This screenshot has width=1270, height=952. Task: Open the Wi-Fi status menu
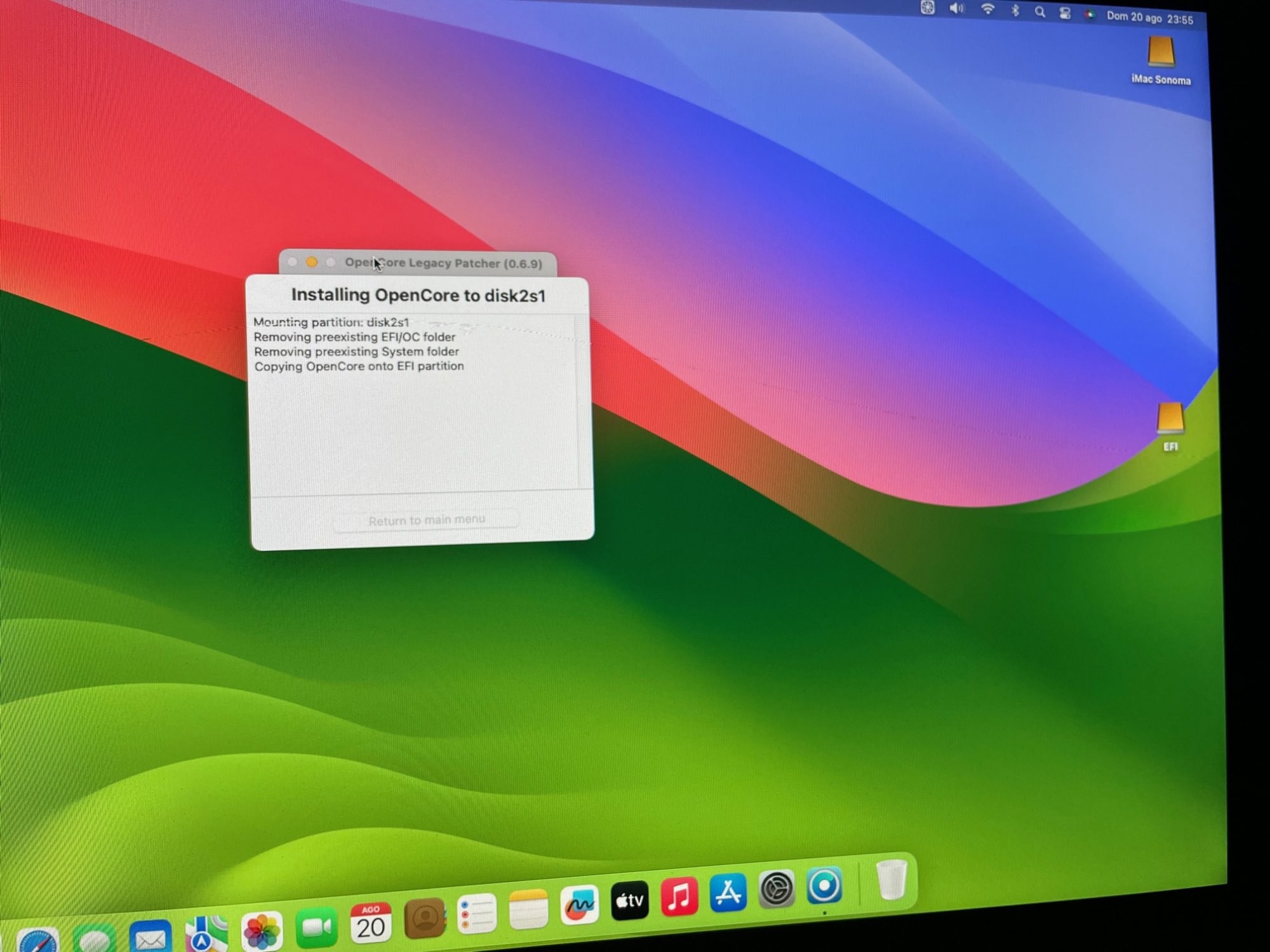987,10
